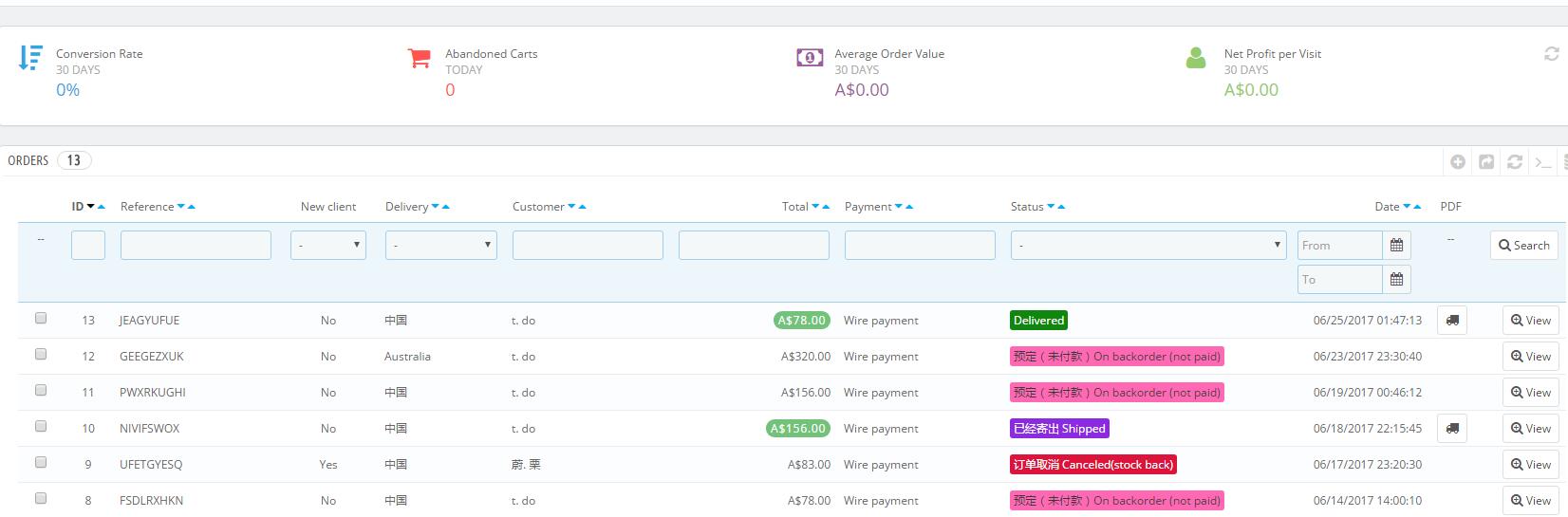The width and height of the screenshot is (1568, 517).
Task: Refresh the orders list
Action: point(1515,162)
